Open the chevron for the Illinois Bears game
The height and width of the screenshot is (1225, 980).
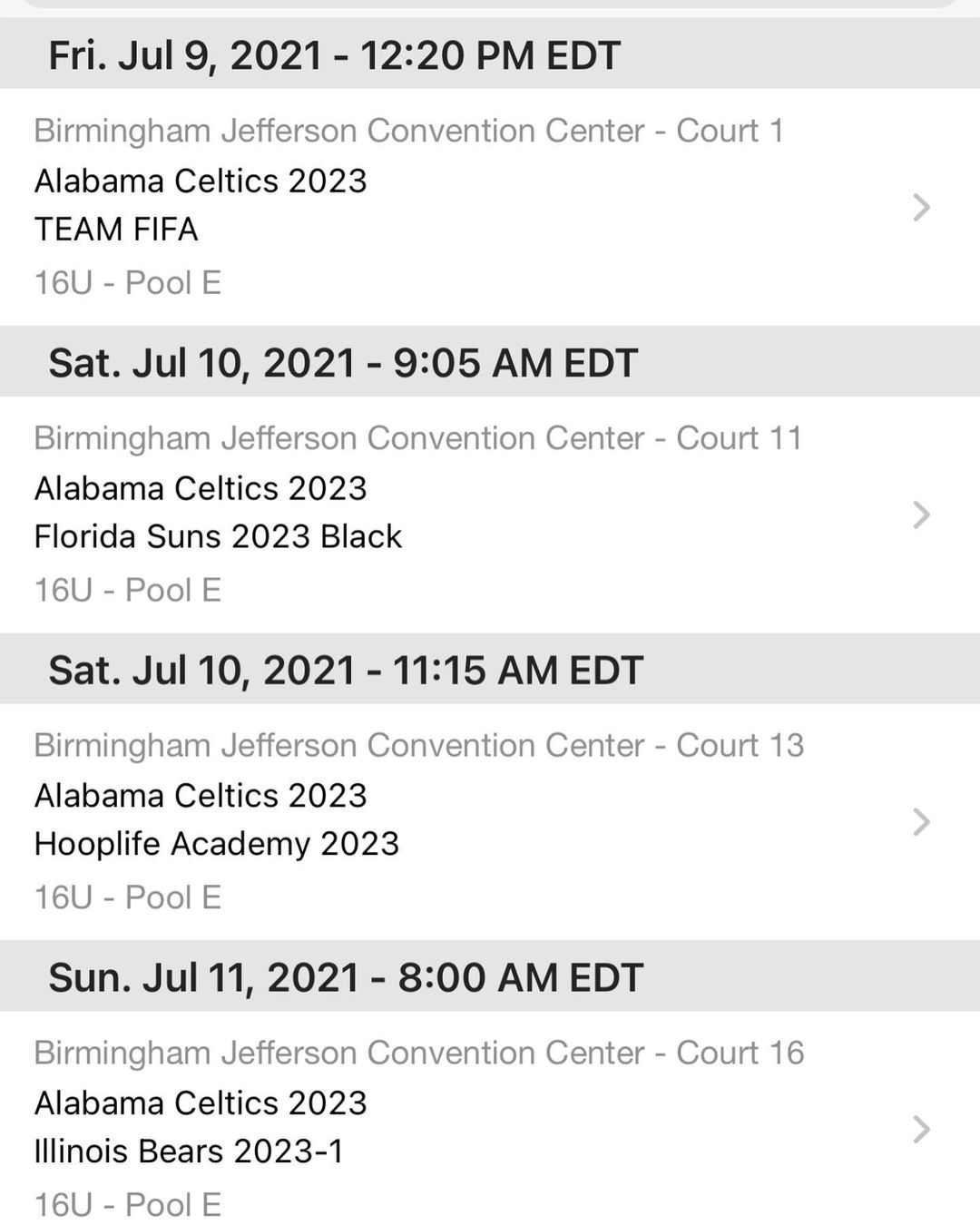click(921, 1130)
